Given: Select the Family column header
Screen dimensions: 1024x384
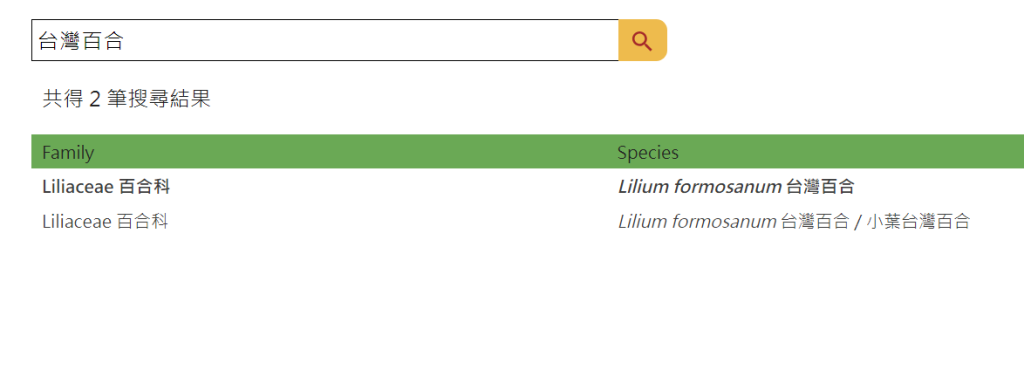Looking at the screenshot, I should pos(68,152).
